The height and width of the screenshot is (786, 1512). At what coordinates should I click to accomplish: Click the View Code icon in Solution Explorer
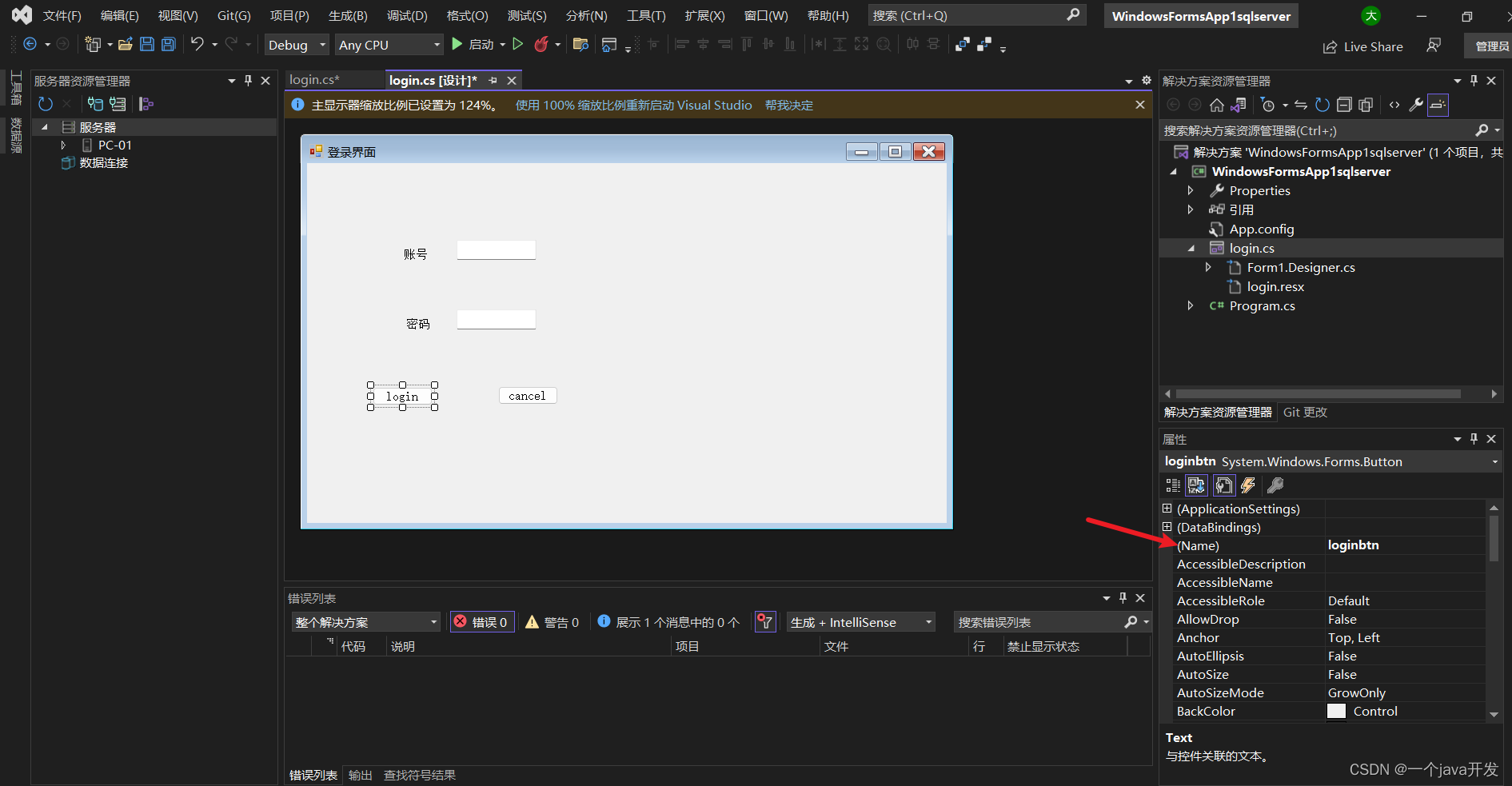[x=1394, y=105]
